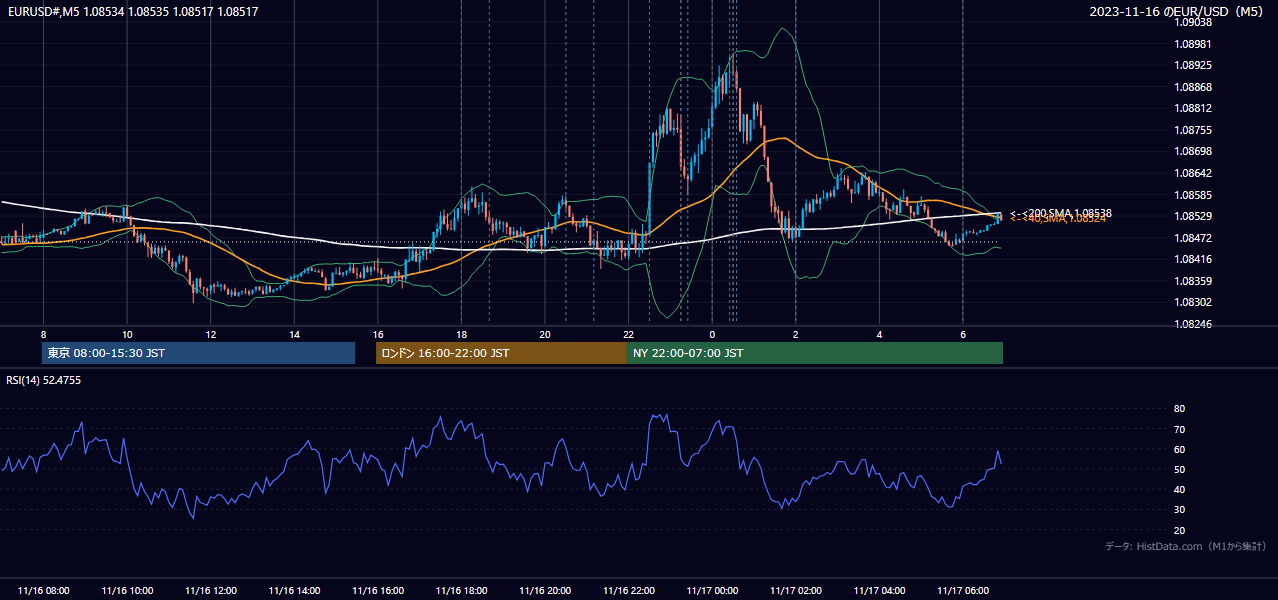
Task: Click price axis label 1.08755
Action: (1193, 130)
